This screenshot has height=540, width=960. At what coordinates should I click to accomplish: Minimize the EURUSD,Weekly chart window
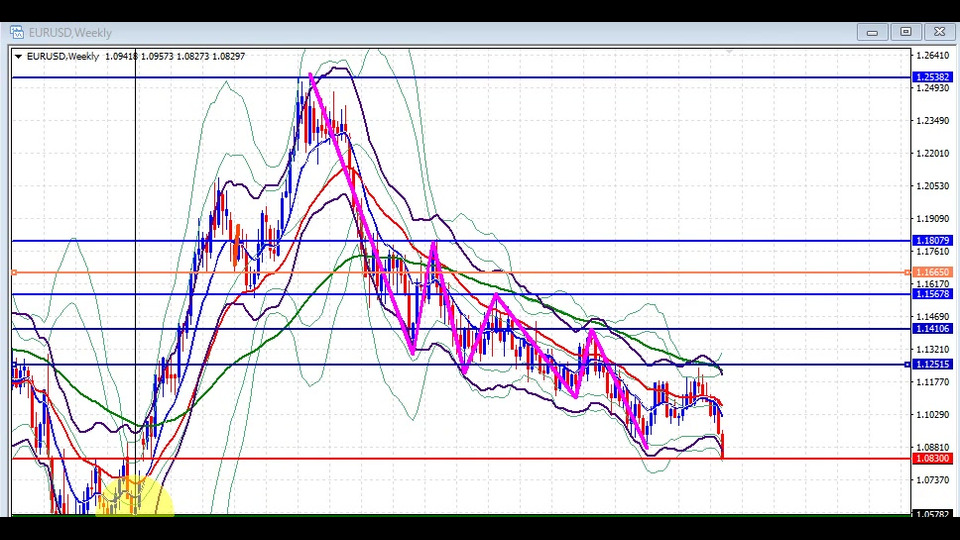(x=872, y=32)
